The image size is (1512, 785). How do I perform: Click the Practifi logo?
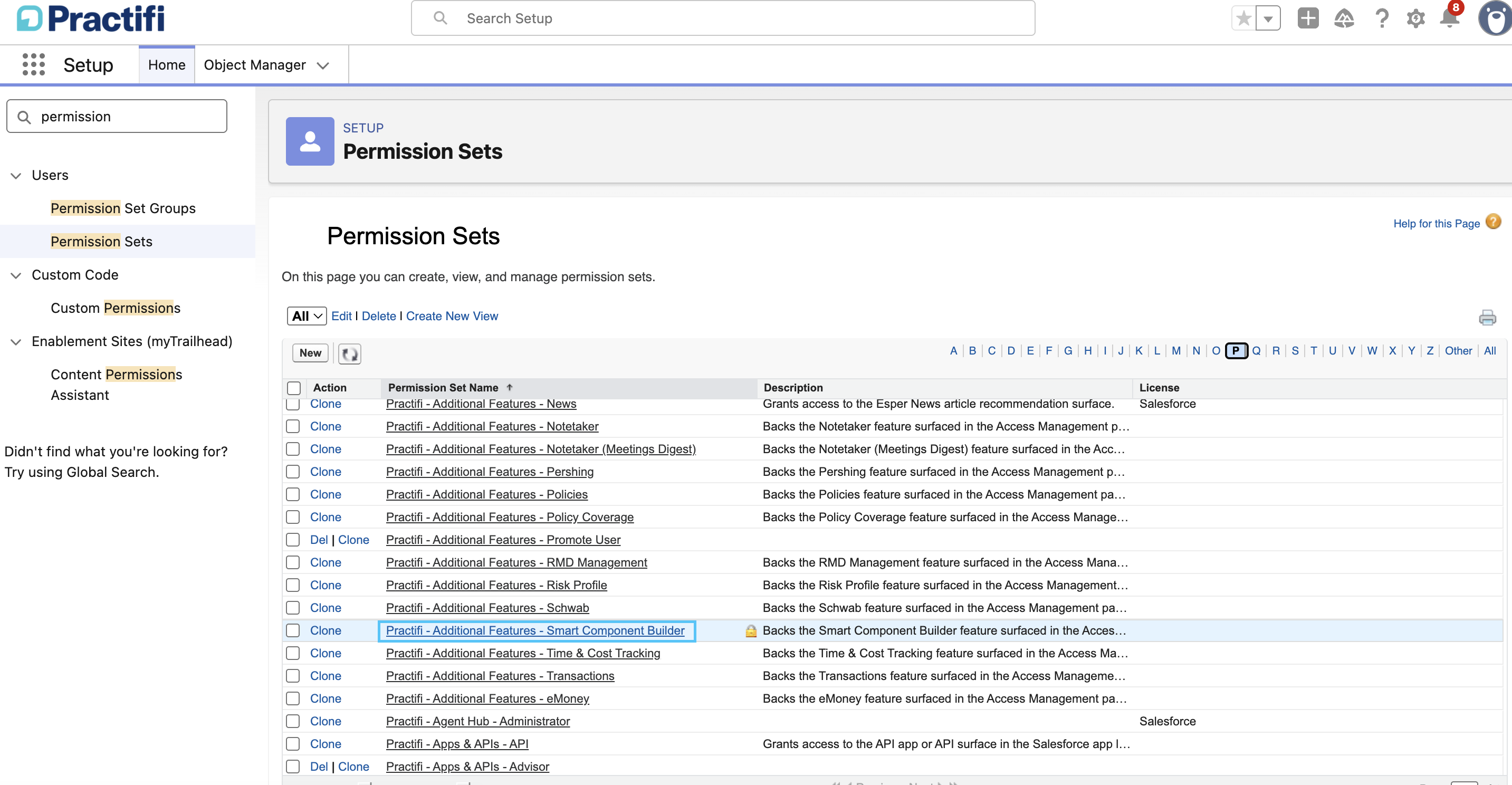[x=90, y=18]
